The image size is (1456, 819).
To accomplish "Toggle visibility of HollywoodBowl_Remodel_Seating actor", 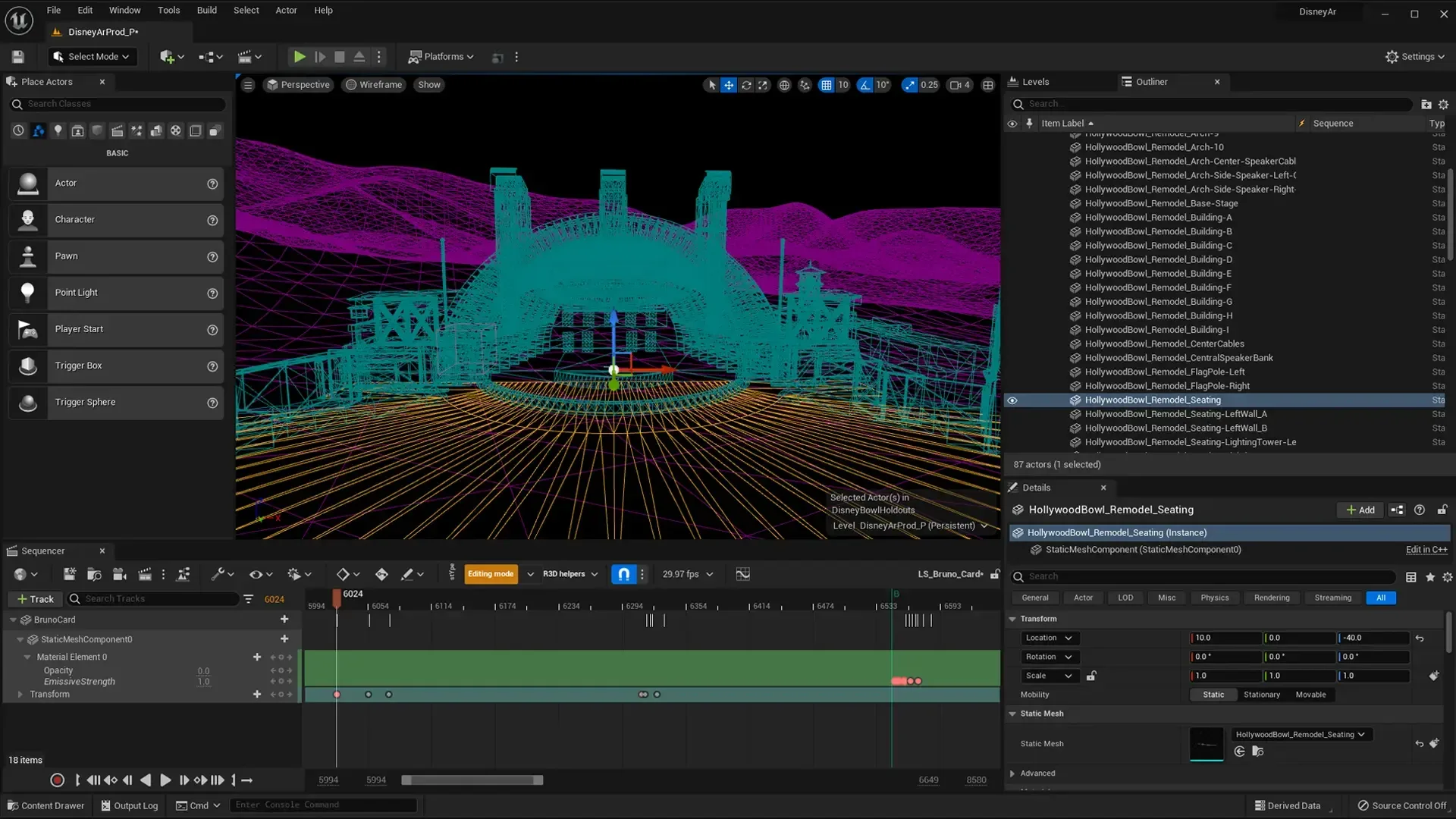I will 1012,400.
